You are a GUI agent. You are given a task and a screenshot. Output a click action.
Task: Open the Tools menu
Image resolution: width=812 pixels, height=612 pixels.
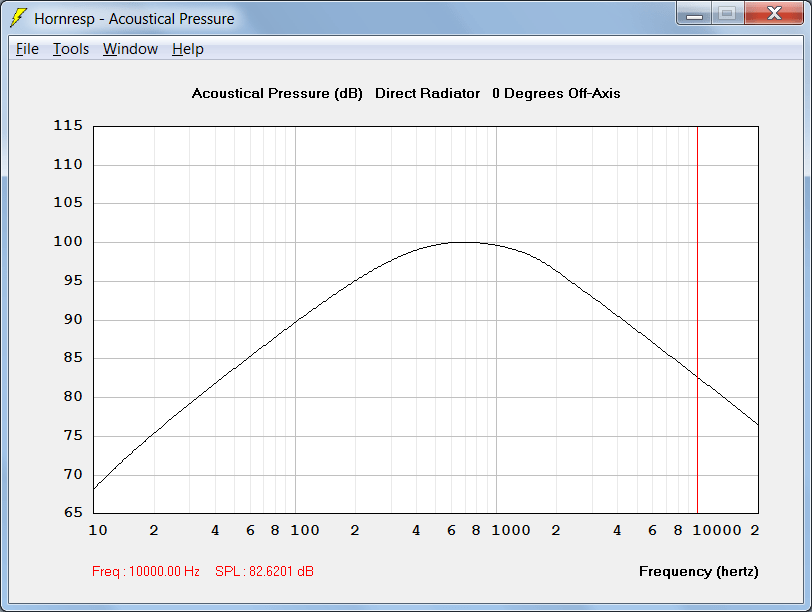coord(71,49)
